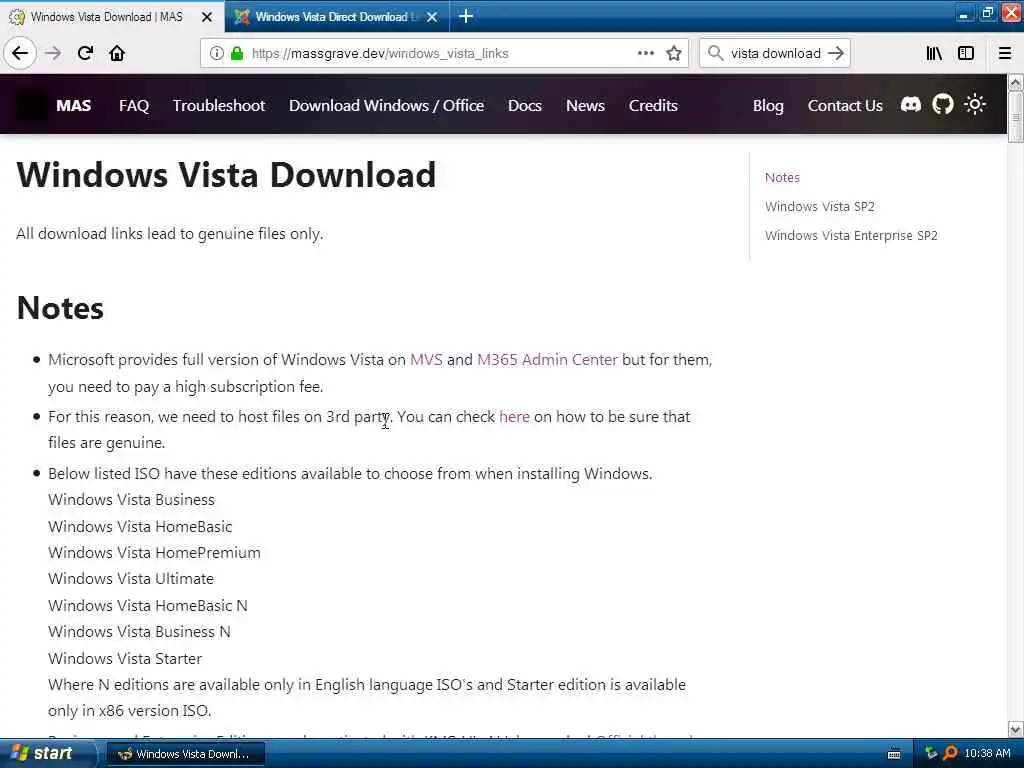Click the Windows Vista Ultimate line

pyautogui.click(x=131, y=579)
